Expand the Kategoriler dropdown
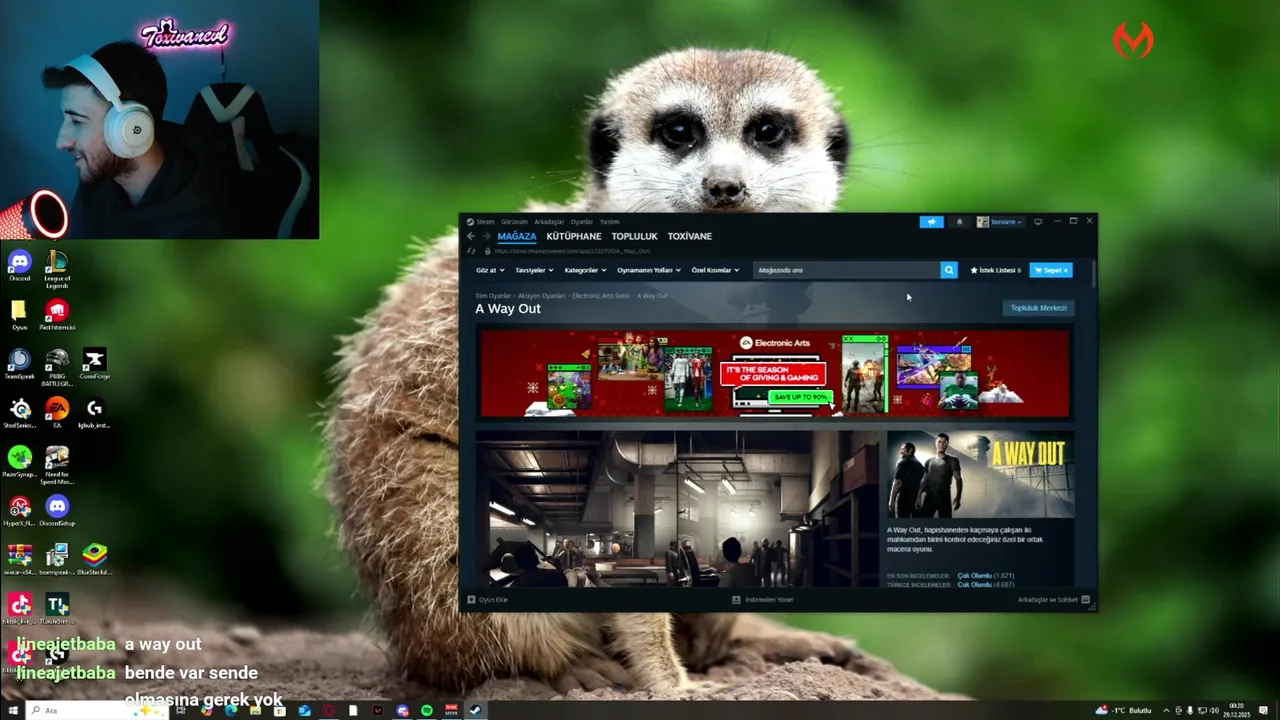 coord(585,270)
